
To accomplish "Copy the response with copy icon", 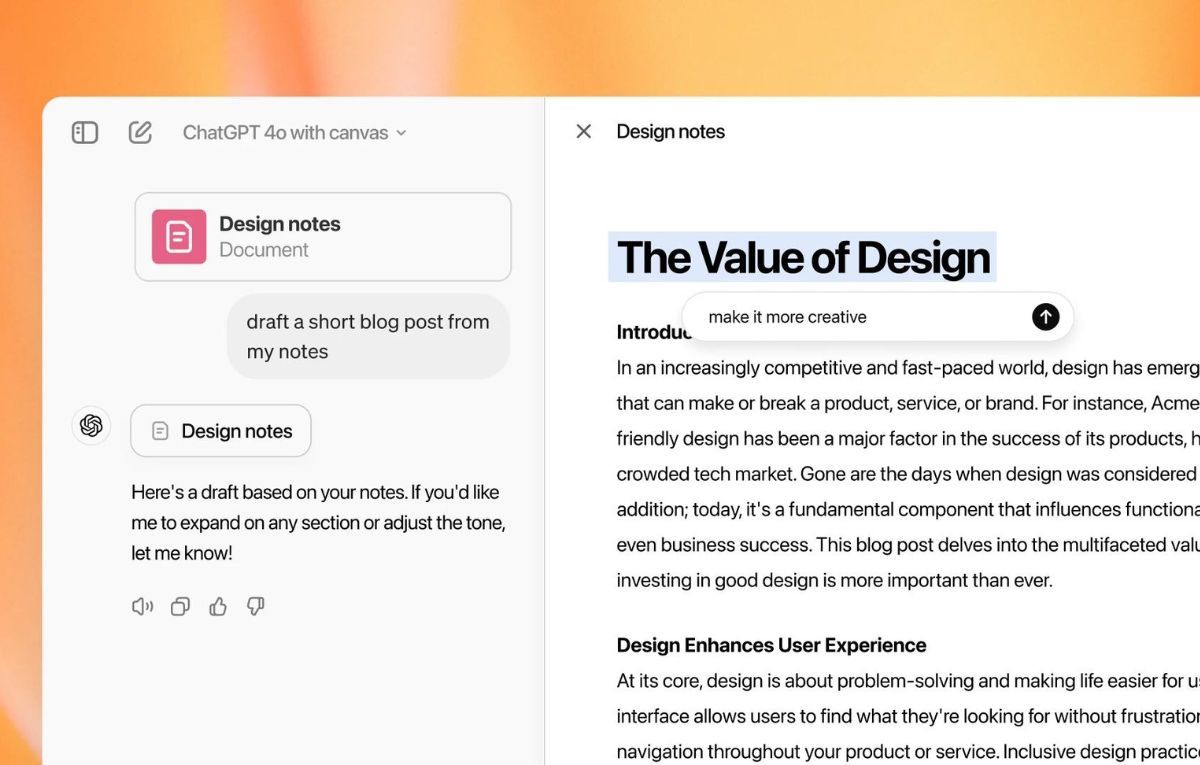I will pos(180,606).
